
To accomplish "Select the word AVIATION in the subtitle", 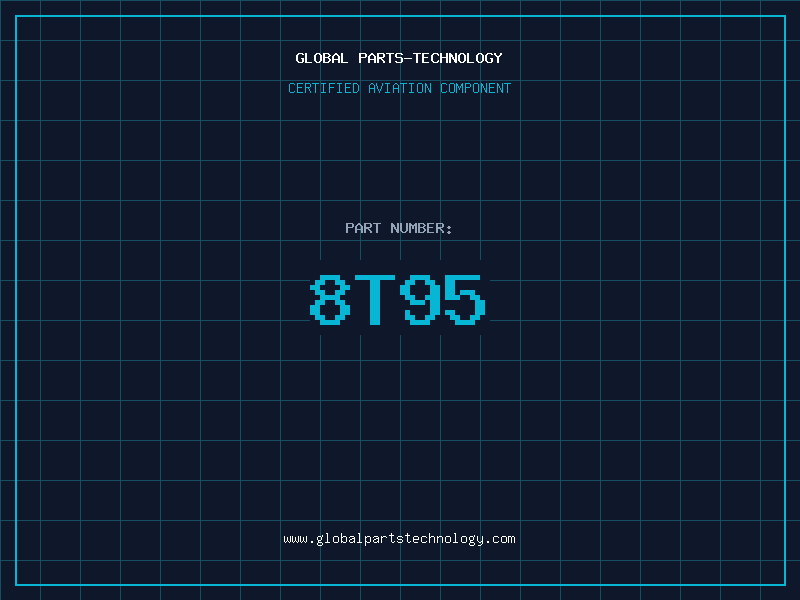I will (400, 88).
